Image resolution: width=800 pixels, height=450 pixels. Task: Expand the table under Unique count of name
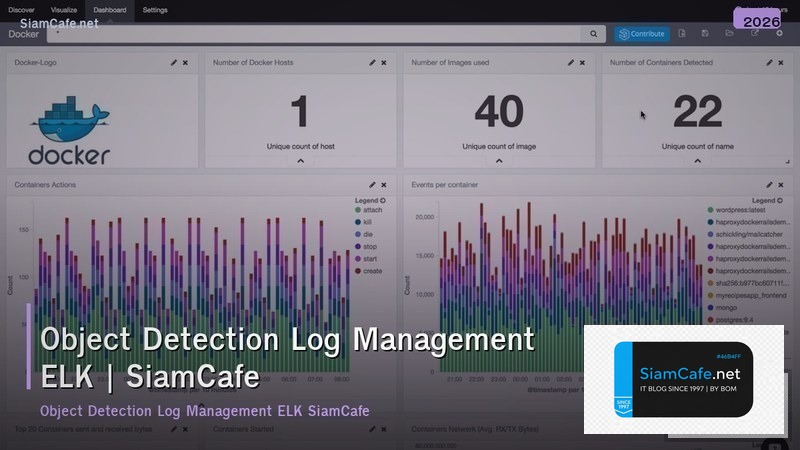tap(697, 161)
